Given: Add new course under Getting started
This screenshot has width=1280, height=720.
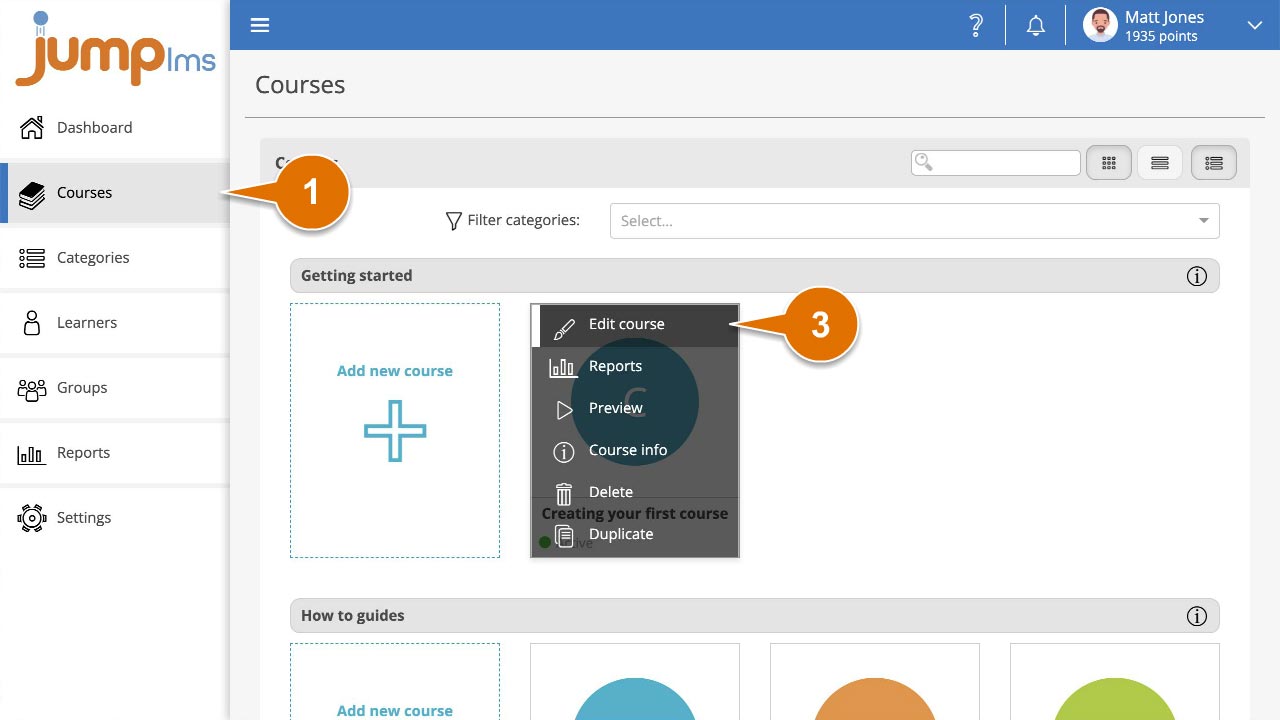Looking at the screenshot, I should [x=395, y=430].
